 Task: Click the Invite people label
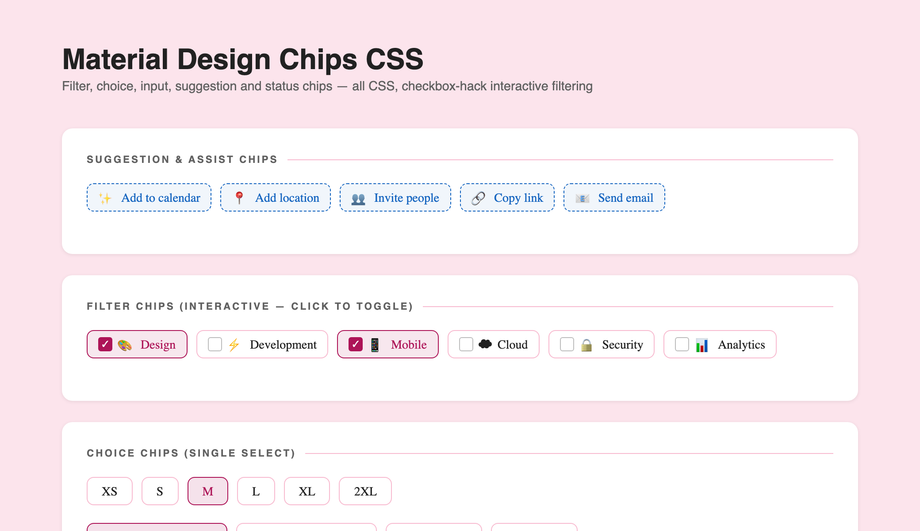click(407, 198)
